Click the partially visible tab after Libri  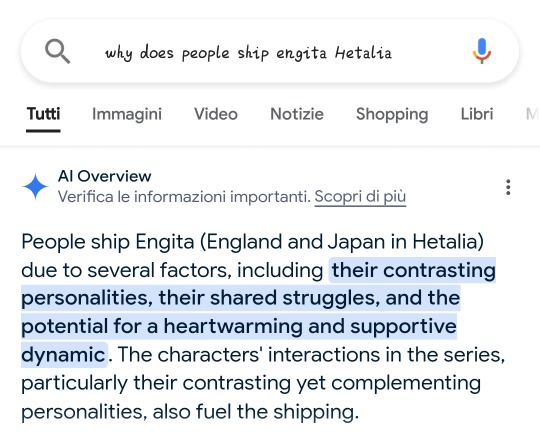tap(532, 114)
